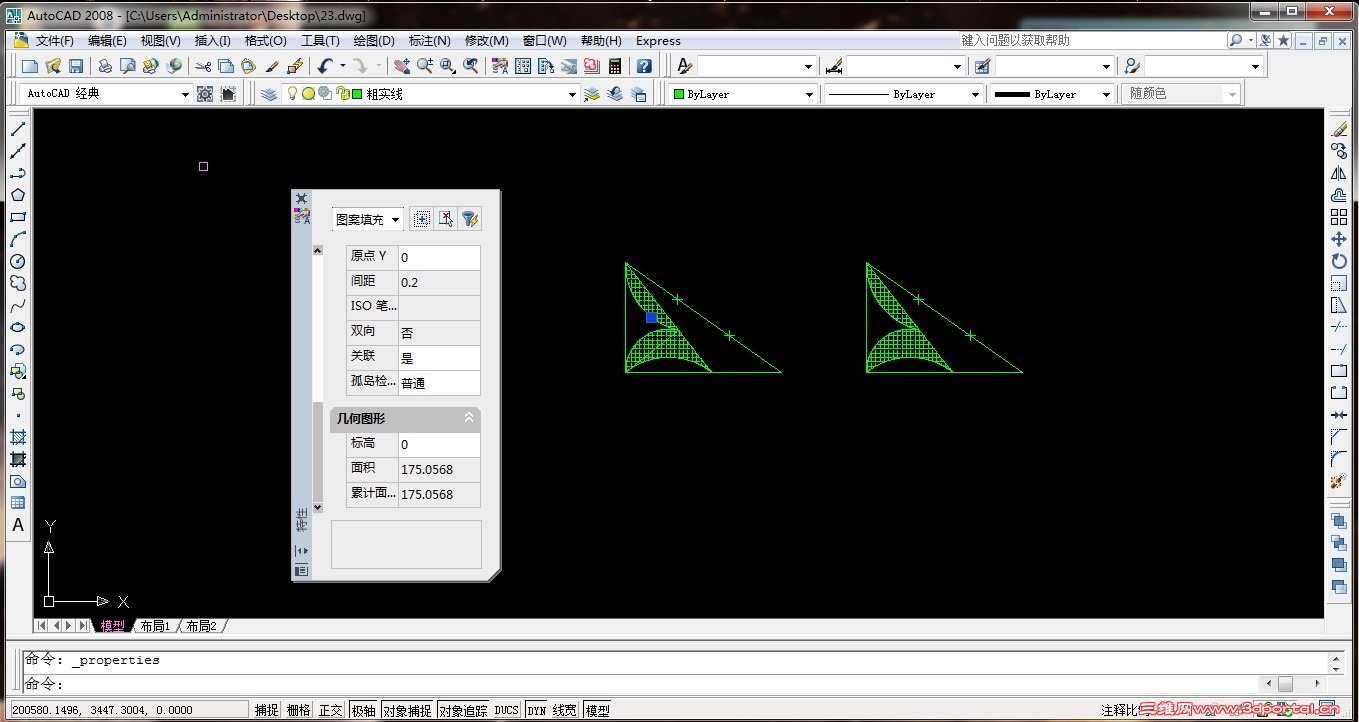Click the 标高 value field
Screen dimensions: 1359x722
(439, 445)
